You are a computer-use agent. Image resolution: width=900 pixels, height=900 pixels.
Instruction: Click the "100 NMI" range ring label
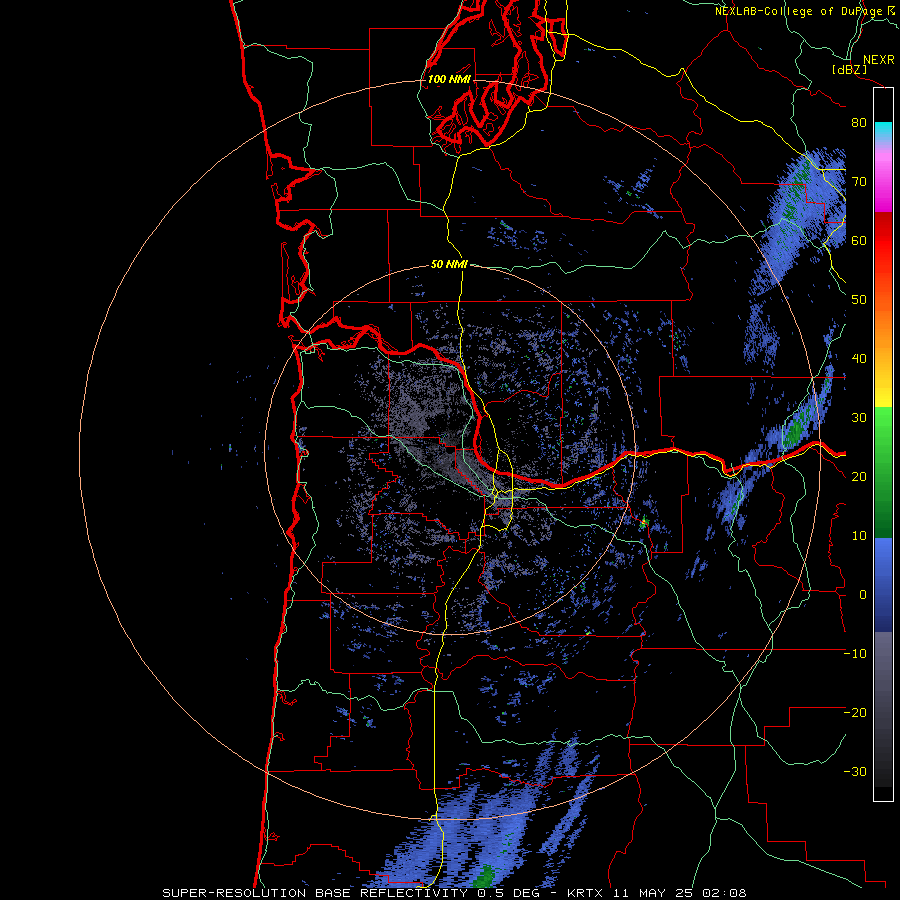click(x=449, y=79)
